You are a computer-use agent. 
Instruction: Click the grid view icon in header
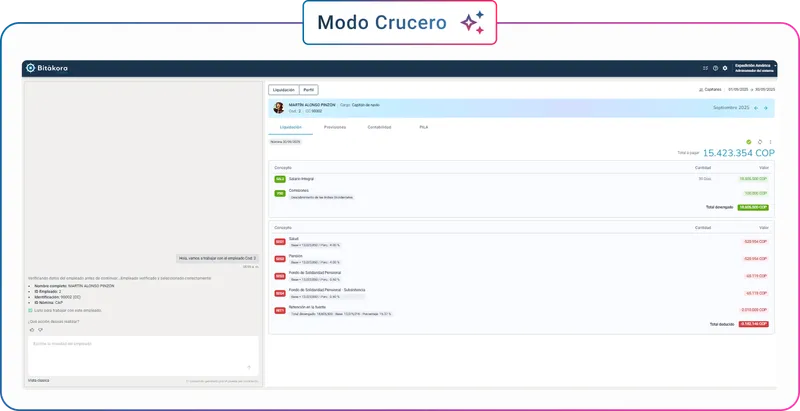coord(706,68)
